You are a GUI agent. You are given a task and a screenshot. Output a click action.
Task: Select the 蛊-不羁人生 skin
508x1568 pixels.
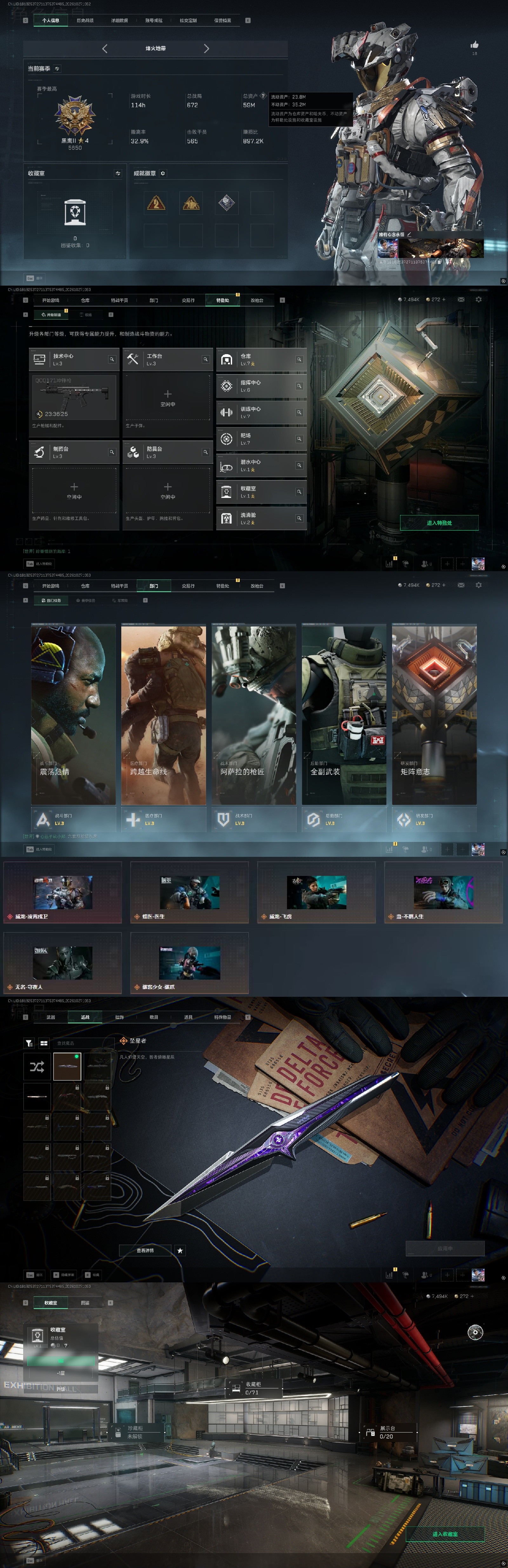tap(444, 892)
